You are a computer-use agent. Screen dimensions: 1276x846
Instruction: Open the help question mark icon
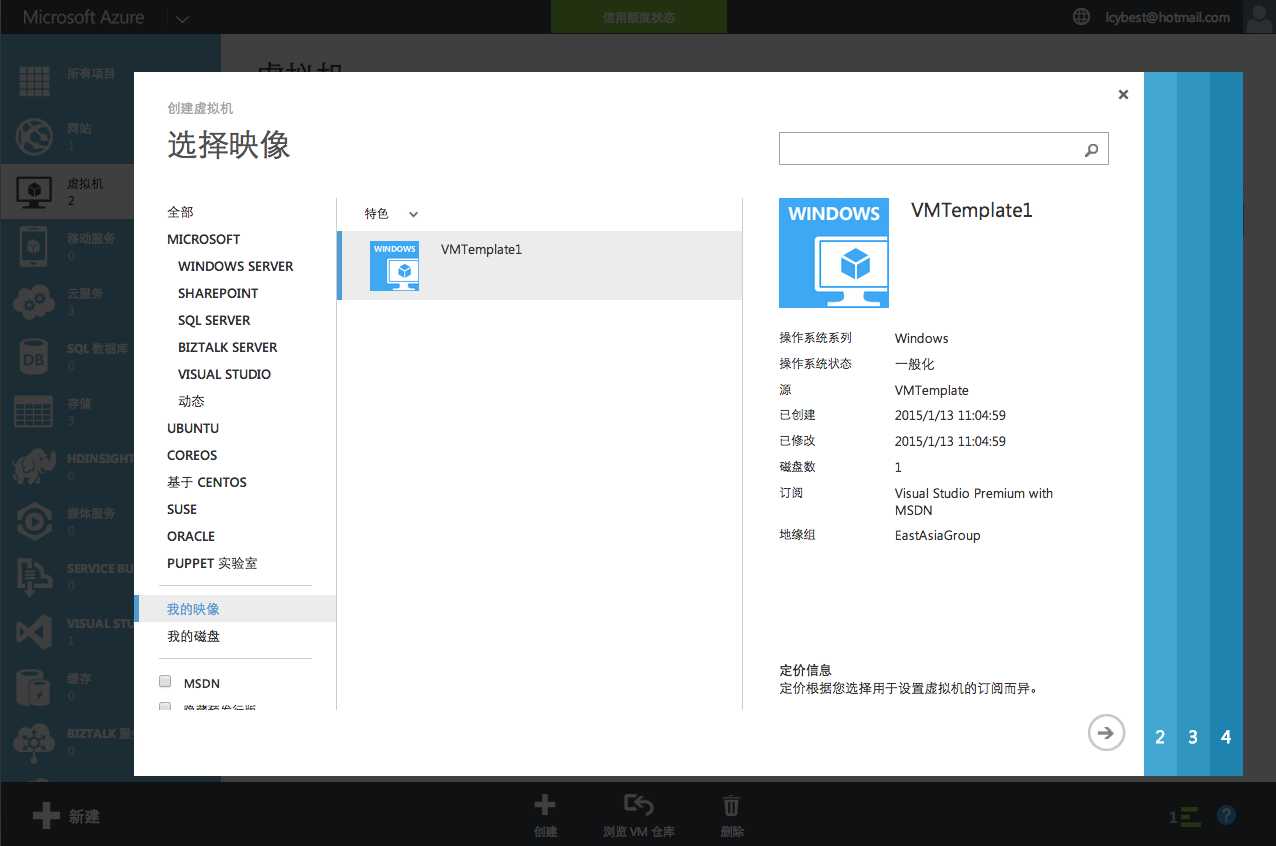click(x=1227, y=815)
